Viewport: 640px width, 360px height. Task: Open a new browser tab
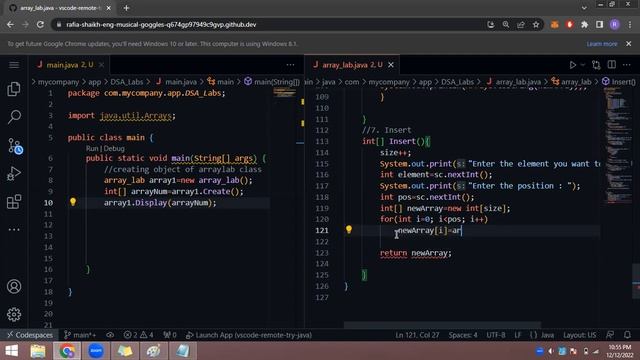[x=126, y=8]
